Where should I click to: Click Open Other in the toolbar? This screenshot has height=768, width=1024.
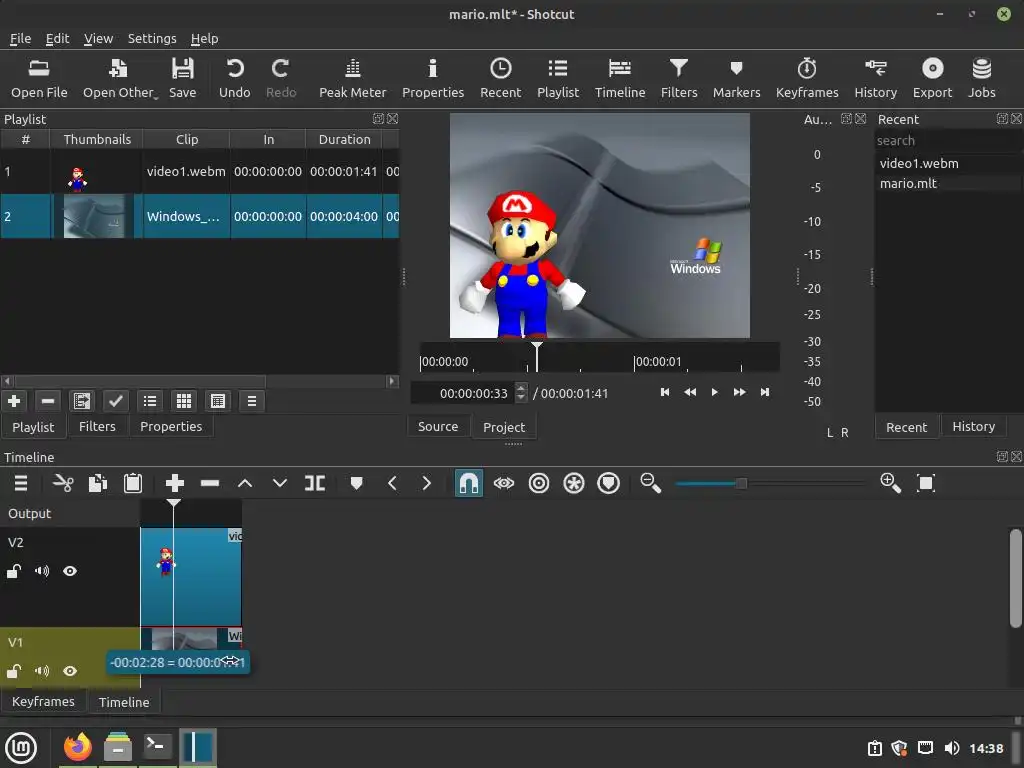pyautogui.click(x=120, y=78)
